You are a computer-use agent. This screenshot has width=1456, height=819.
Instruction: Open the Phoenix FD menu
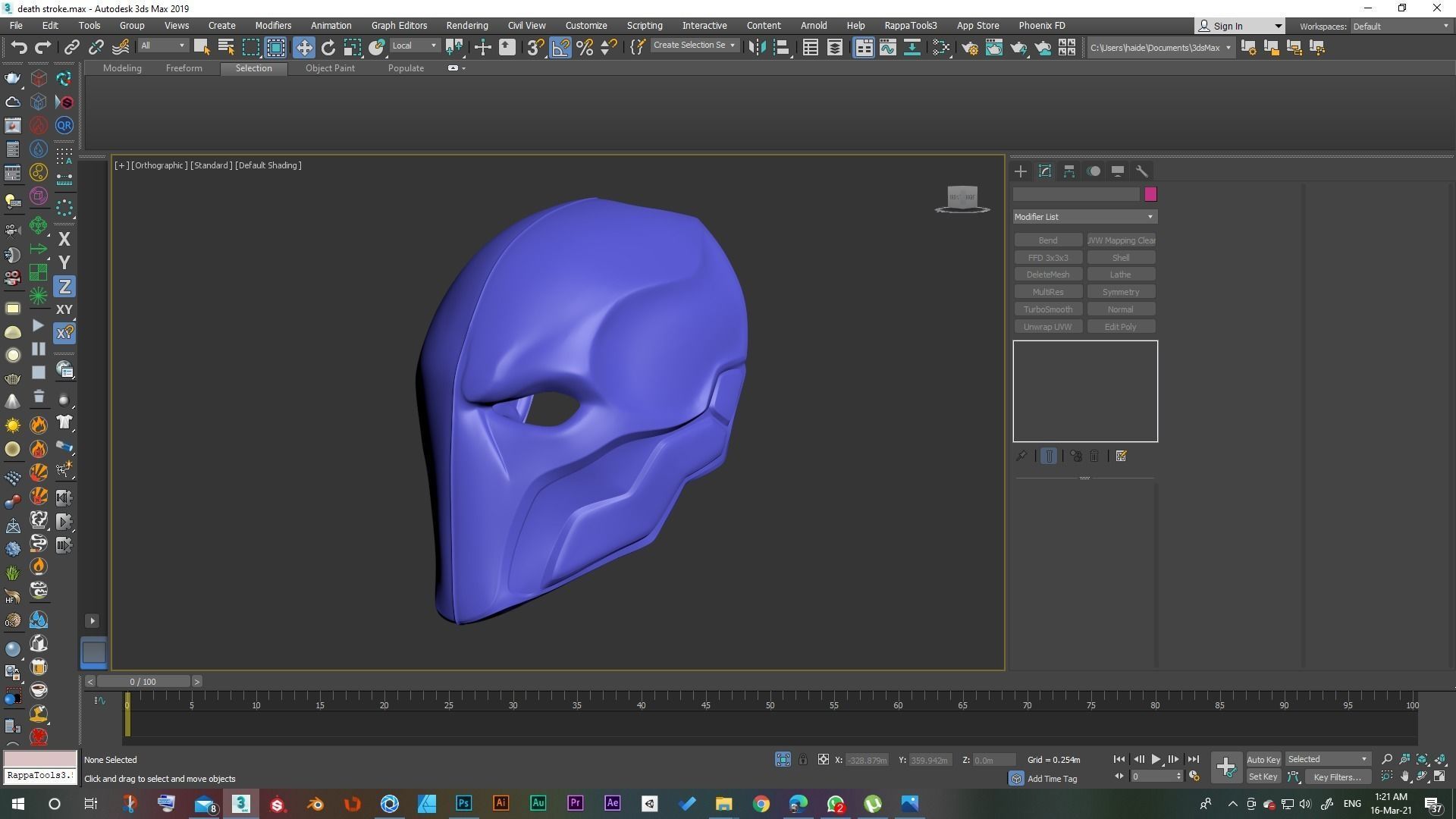coord(1041,26)
